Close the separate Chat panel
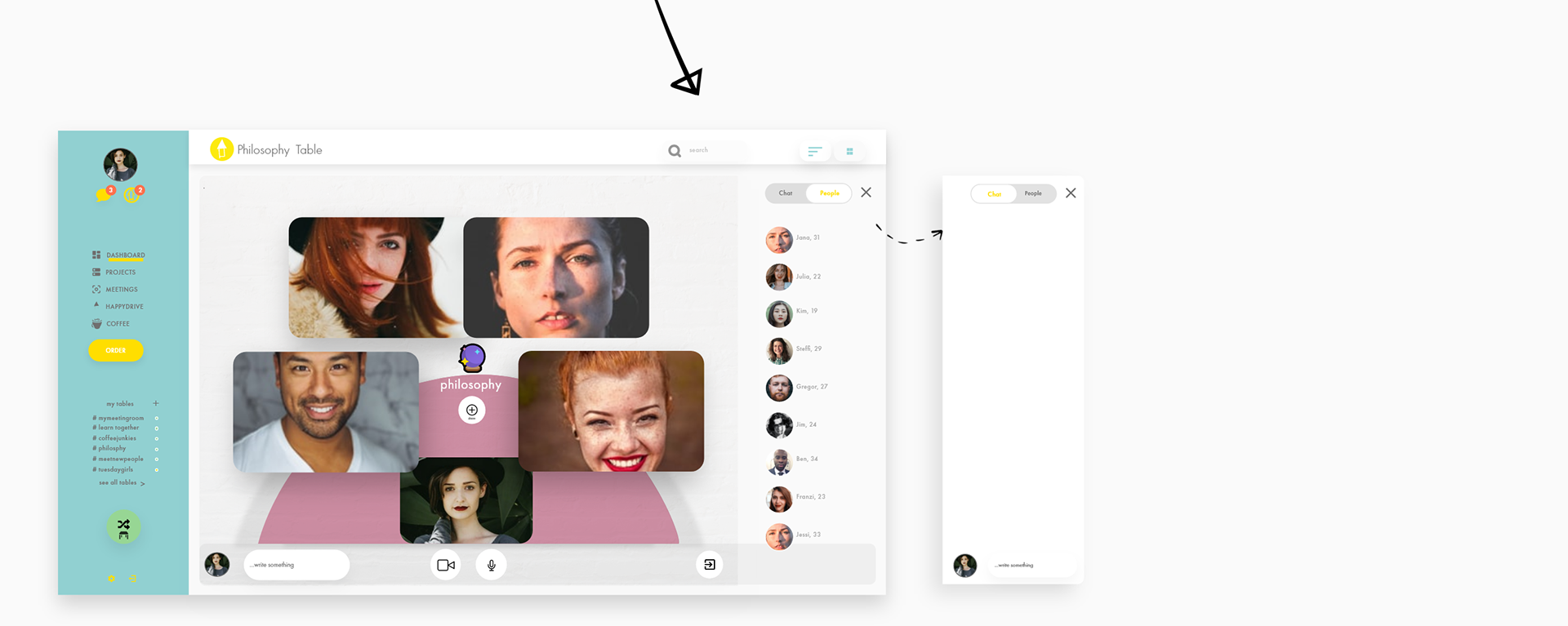 coord(1071,193)
